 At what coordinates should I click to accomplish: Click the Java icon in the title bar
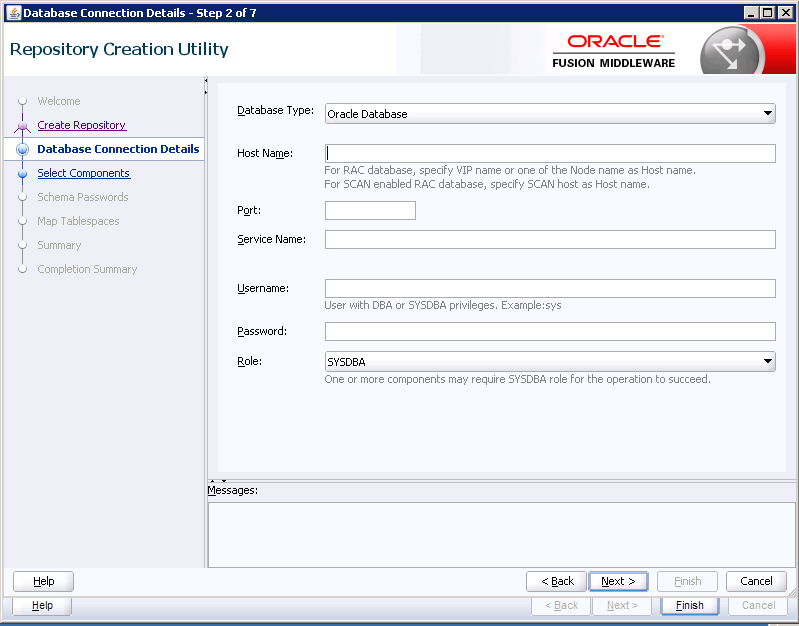point(14,13)
